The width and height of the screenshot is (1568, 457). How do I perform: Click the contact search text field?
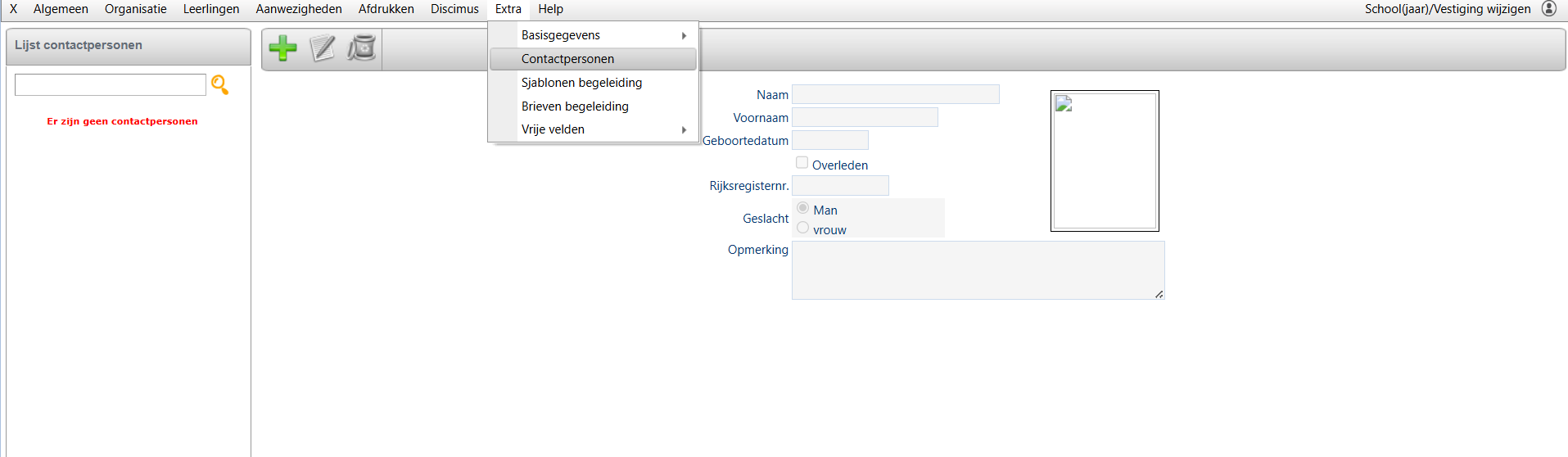[111, 84]
